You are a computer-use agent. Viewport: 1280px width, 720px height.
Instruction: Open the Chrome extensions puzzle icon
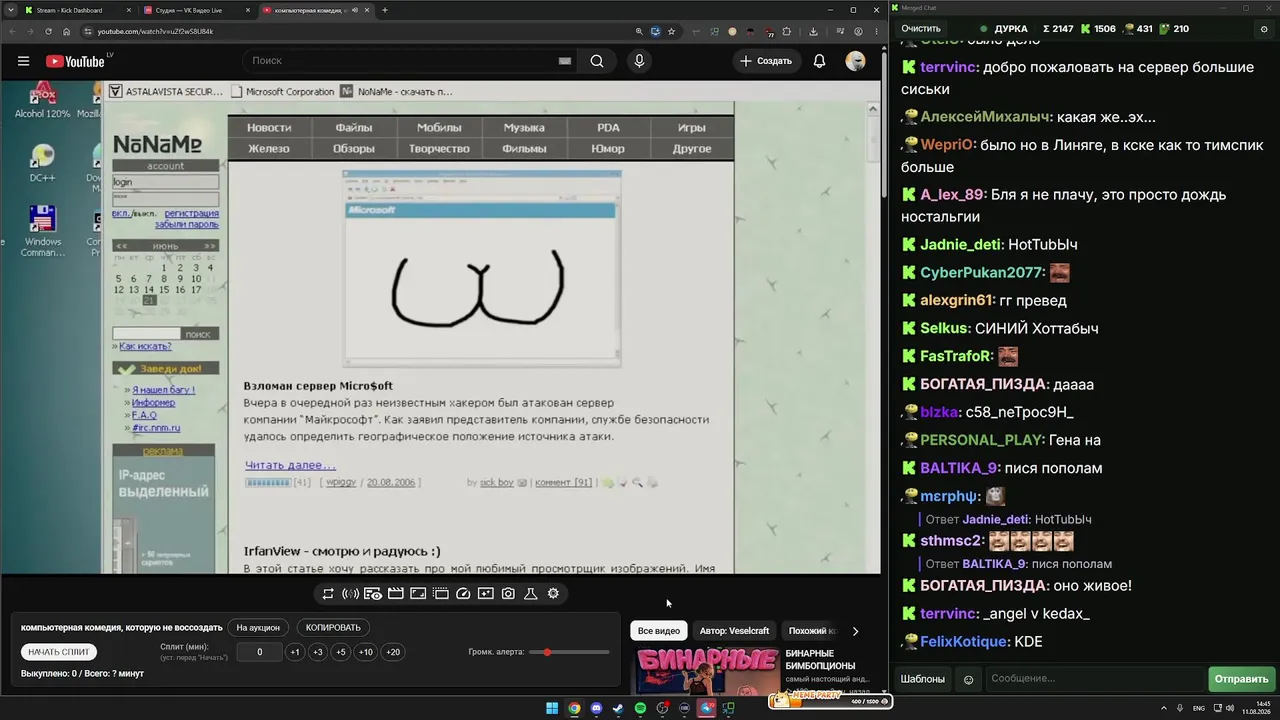(x=786, y=31)
